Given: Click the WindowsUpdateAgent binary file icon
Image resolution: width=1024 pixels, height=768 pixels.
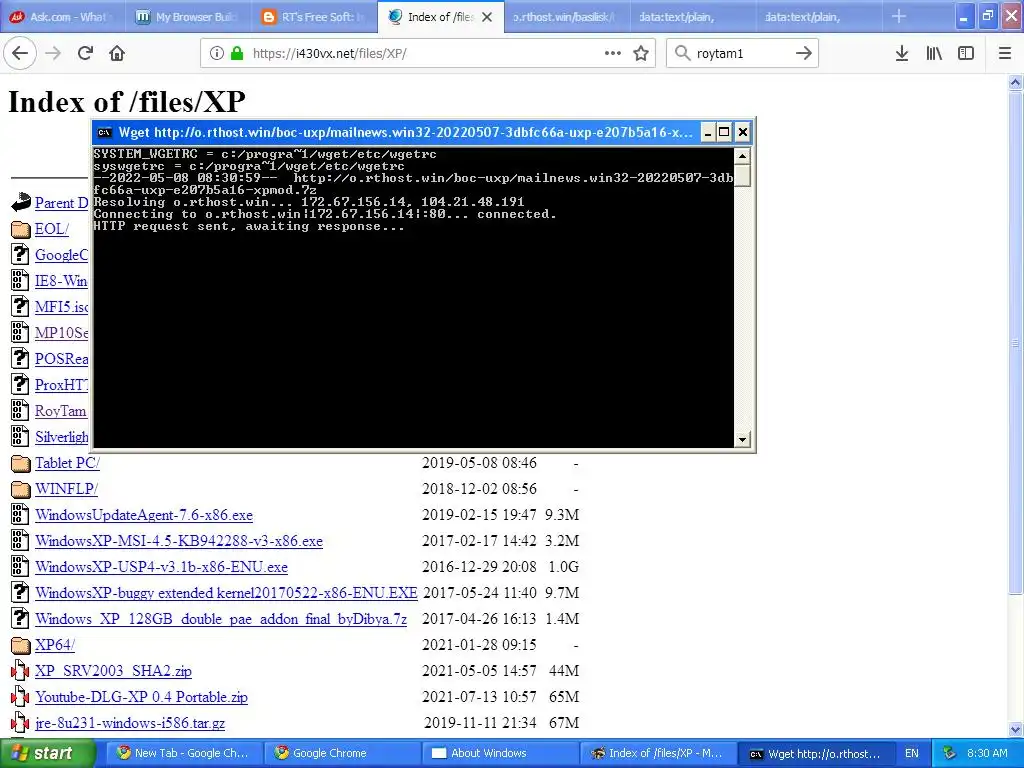Looking at the screenshot, I should point(20,515).
